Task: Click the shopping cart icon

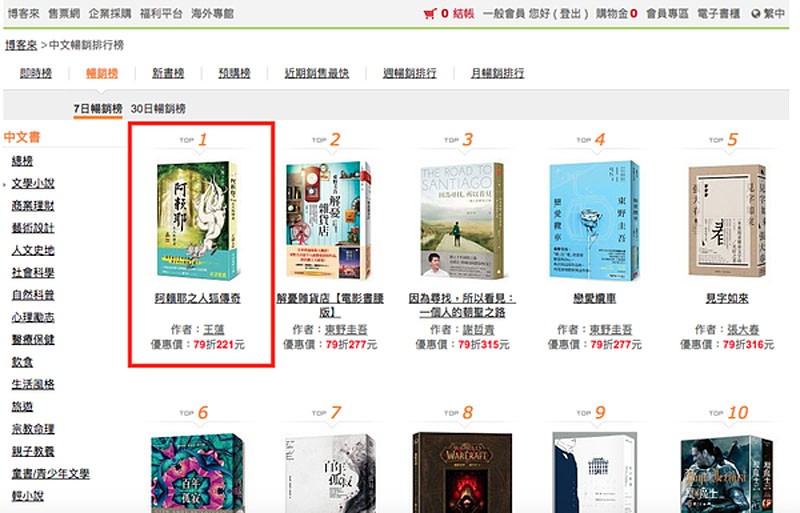Action: pos(430,14)
